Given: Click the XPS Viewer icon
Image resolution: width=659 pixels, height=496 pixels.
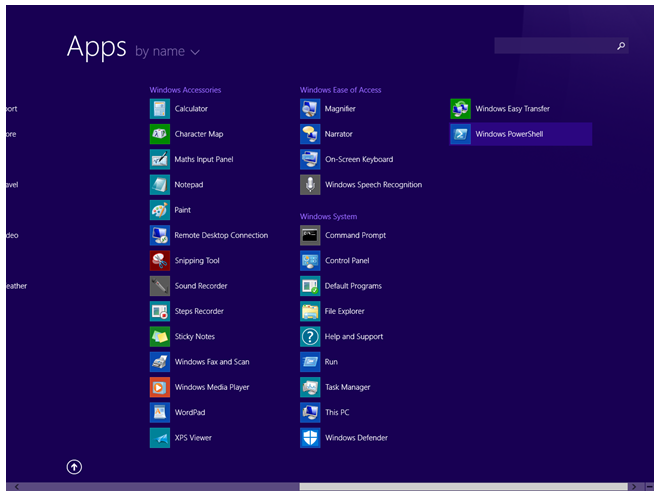Looking at the screenshot, I should tap(160, 438).
